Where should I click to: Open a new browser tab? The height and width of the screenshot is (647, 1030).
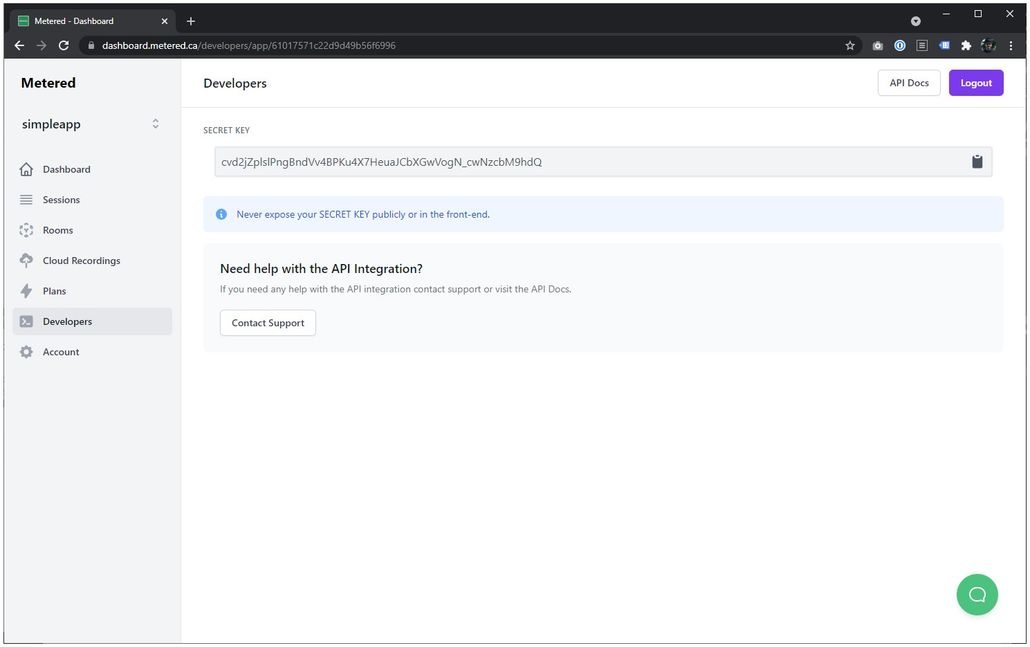pyautogui.click(x=190, y=21)
